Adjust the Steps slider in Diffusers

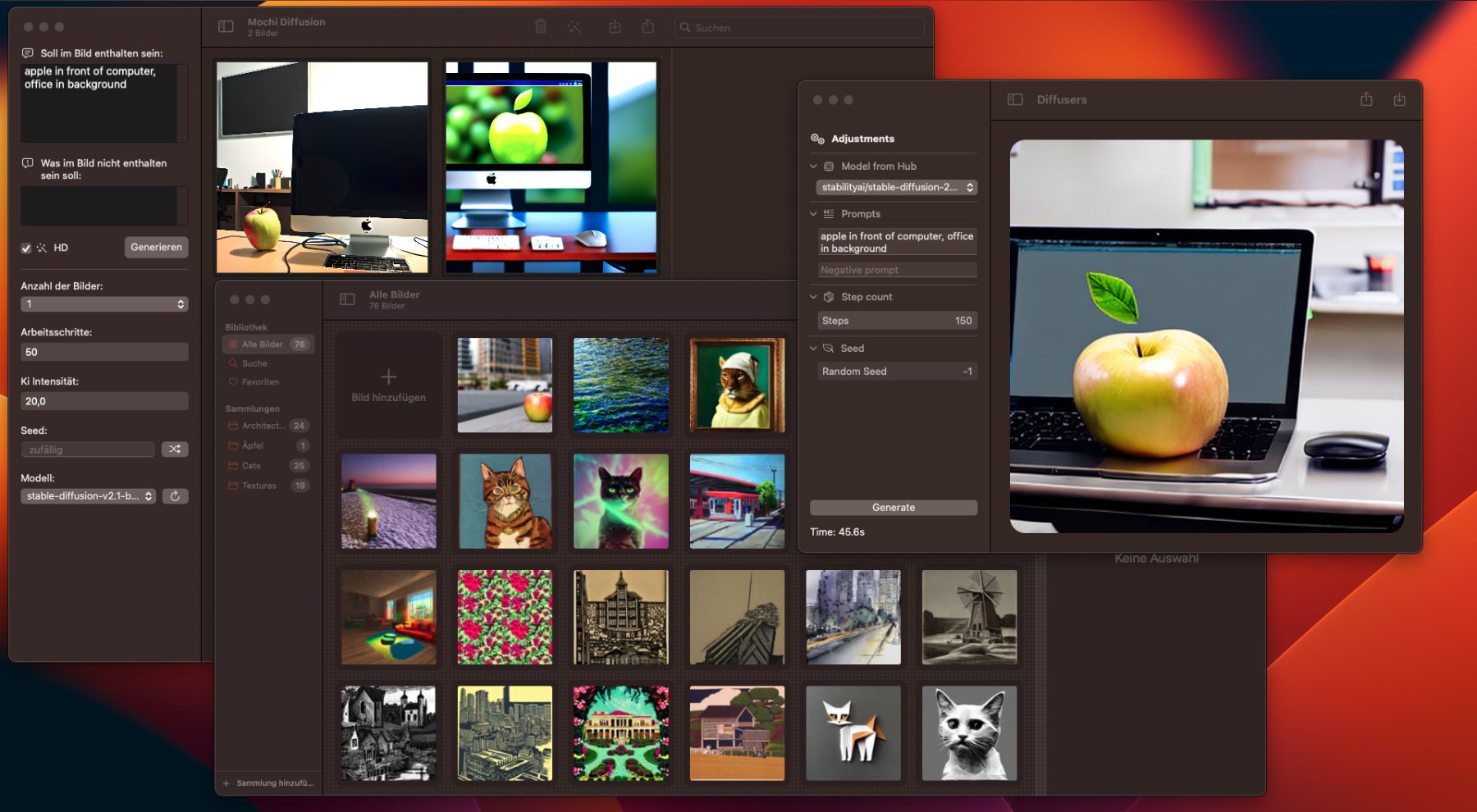pos(896,321)
